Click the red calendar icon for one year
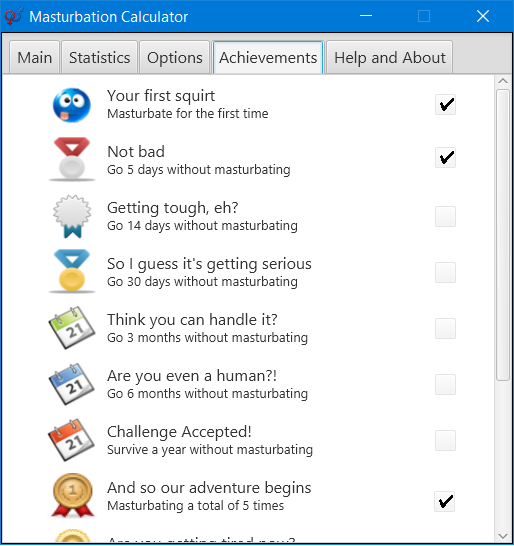 pyautogui.click(x=72, y=440)
